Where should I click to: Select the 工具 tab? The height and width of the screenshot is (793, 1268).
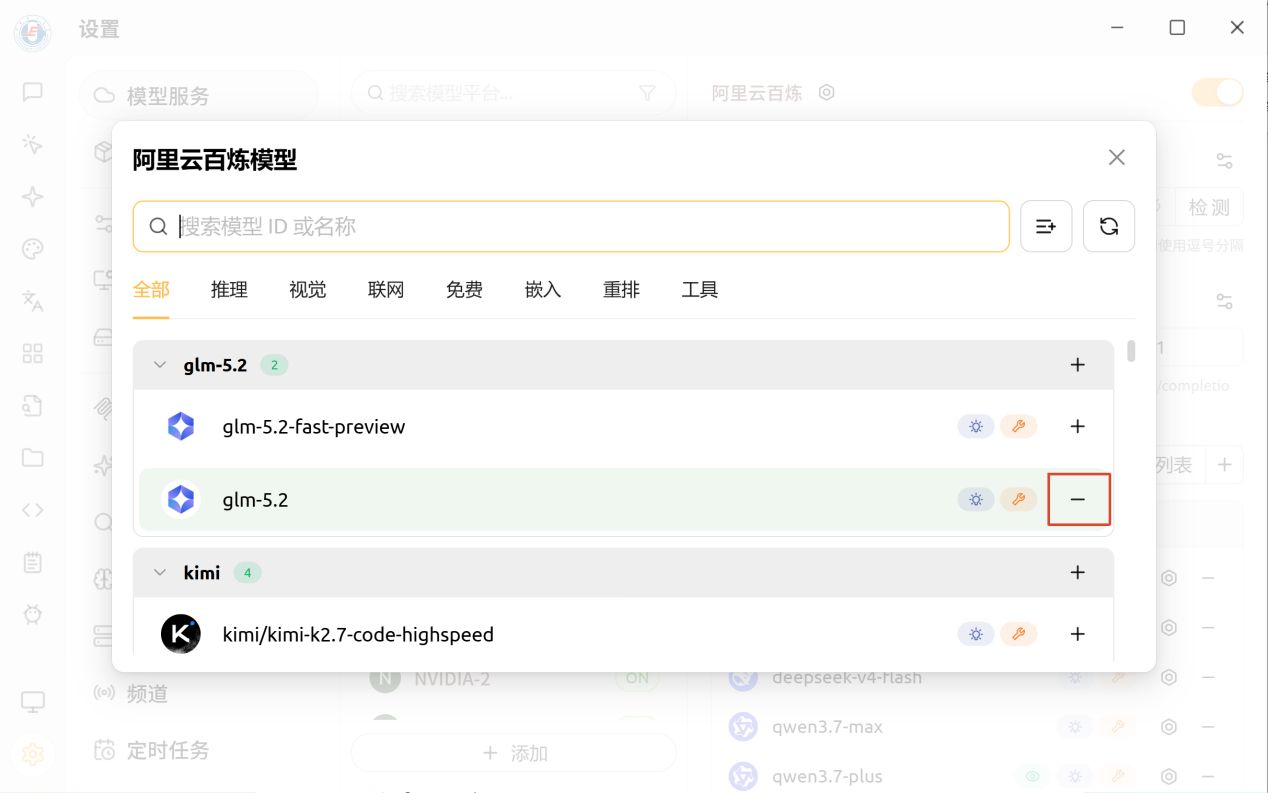tap(700, 290)
